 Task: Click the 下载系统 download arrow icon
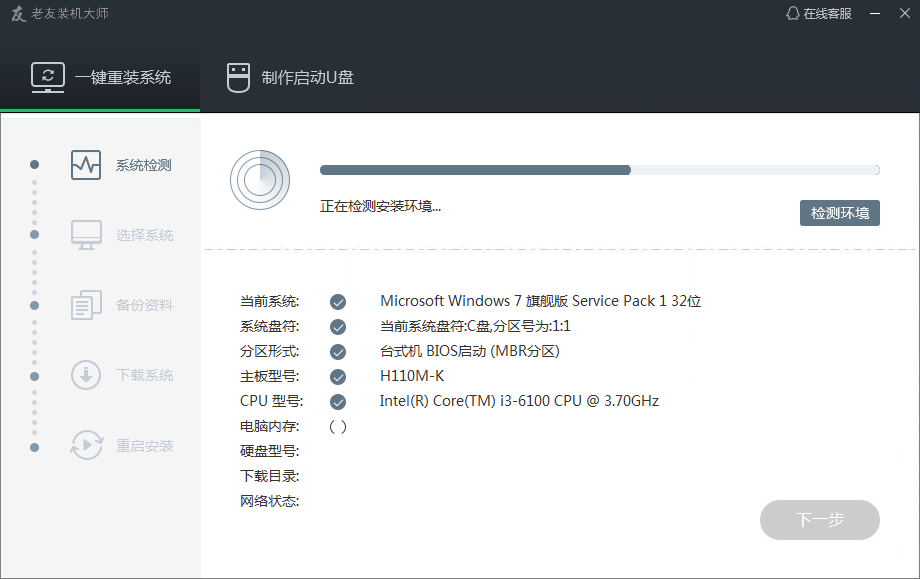(x=86, y=375)
